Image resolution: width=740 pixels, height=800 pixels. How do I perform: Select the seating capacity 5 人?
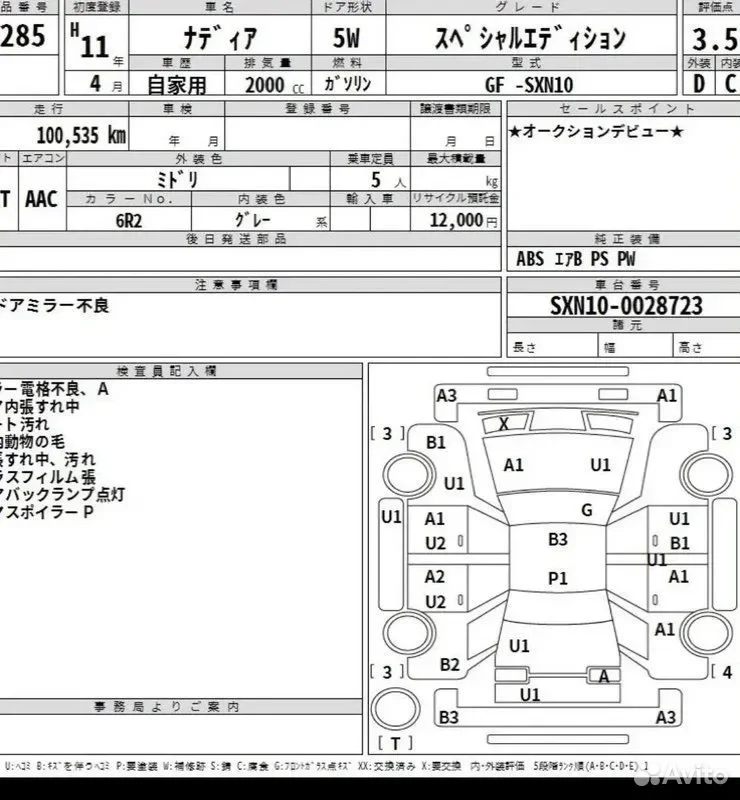[388, 180]
